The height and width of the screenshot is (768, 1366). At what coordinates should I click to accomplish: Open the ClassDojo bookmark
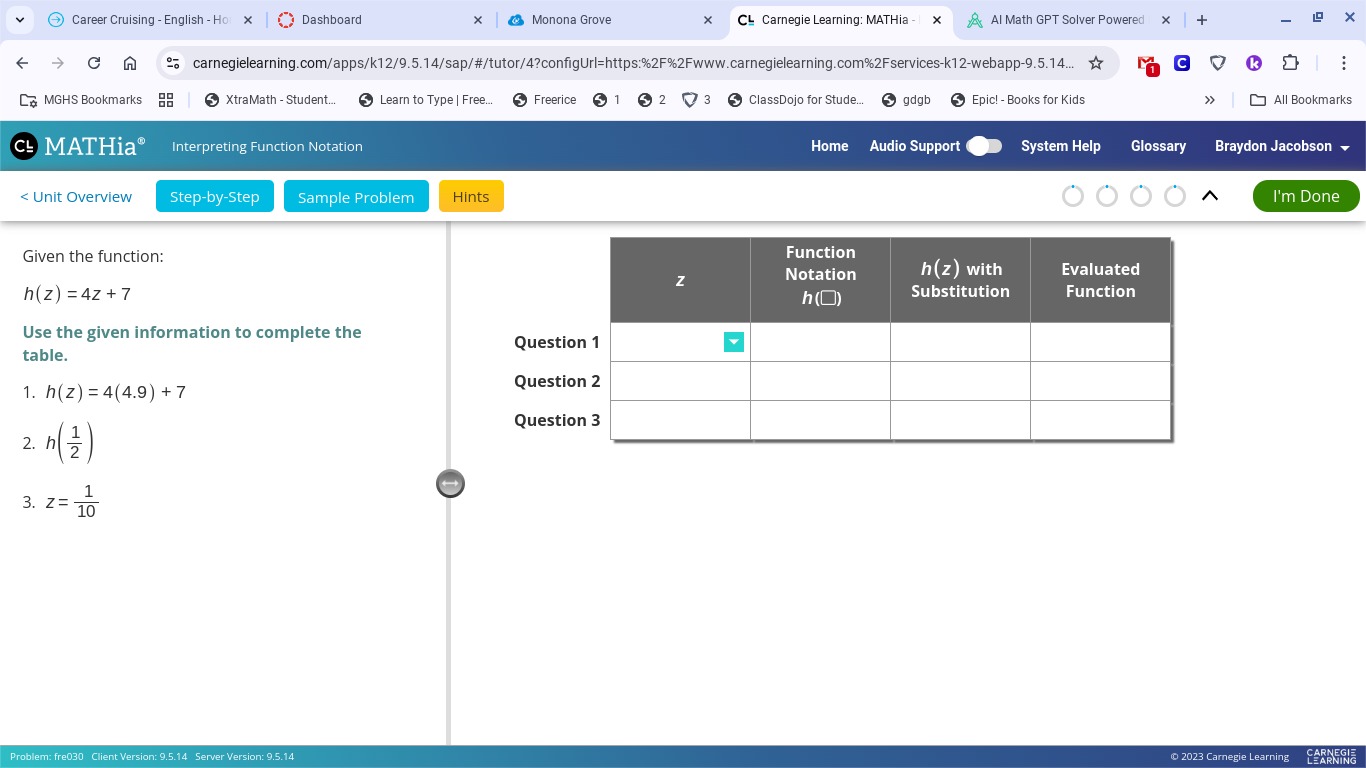(796, 100)
